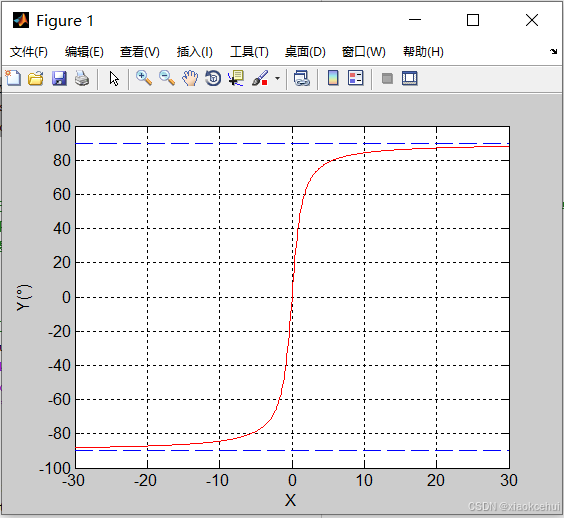Click Hide Plot Tools icon
The height and width of the screenshot is (518, 564).
[x=387, y=78]
